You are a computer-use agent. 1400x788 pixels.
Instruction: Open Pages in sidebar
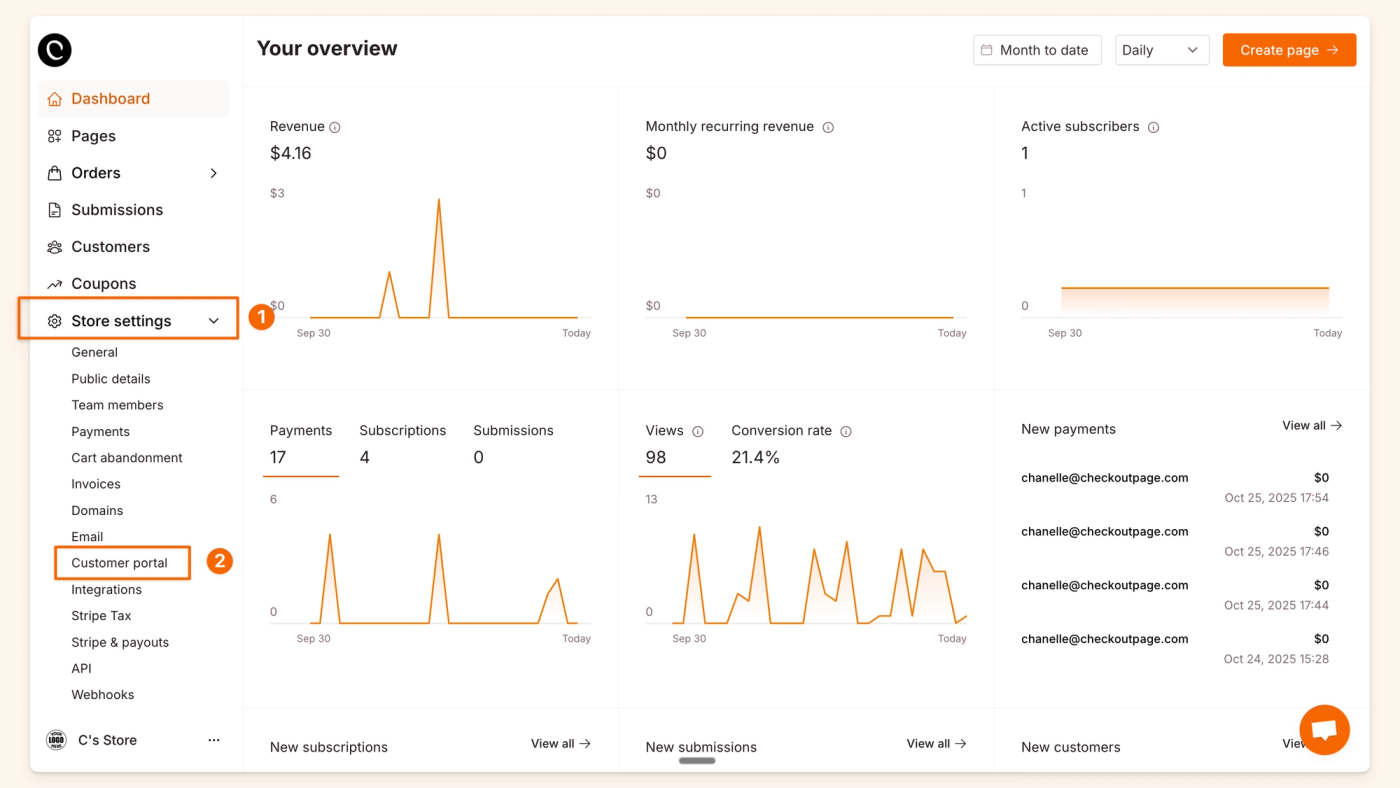133,136
